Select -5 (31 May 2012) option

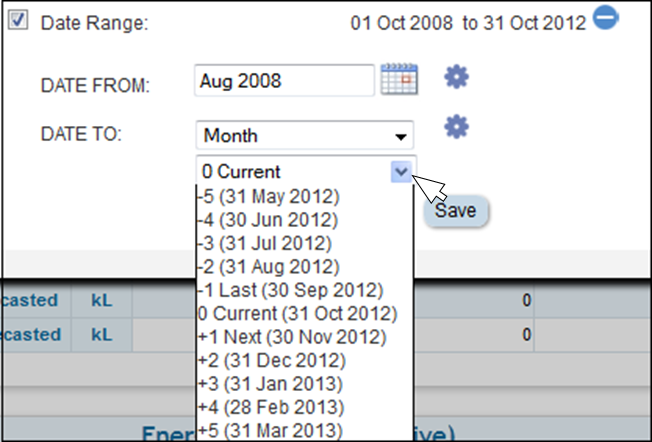point(268,194)
